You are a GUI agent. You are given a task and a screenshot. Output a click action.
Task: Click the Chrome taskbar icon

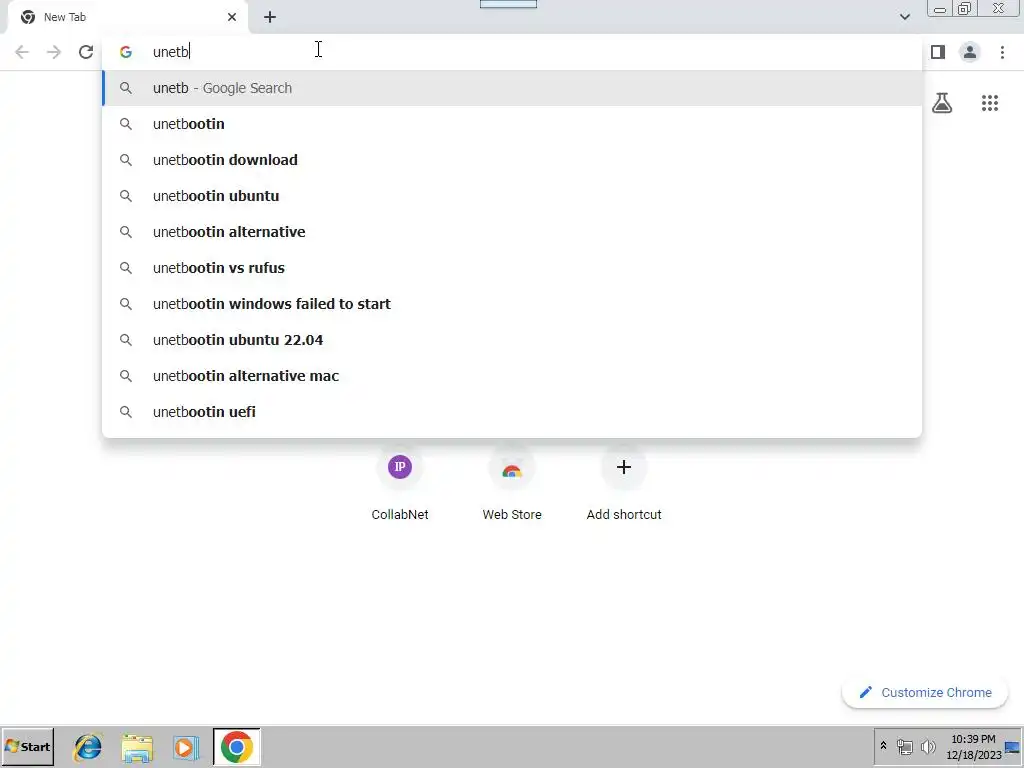(x=236, y=746)
